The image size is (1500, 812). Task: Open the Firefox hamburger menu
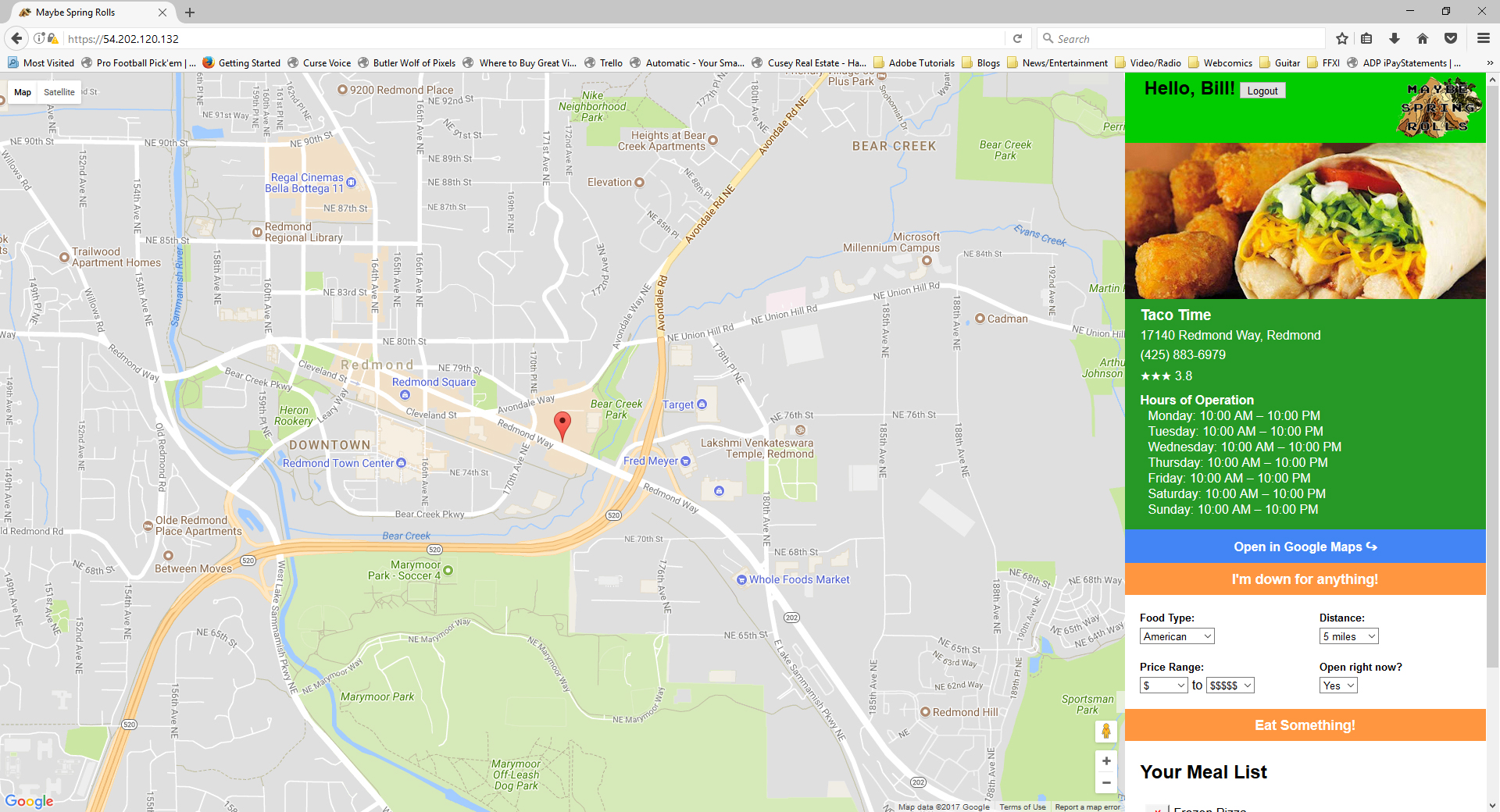tap(1483, 38)
